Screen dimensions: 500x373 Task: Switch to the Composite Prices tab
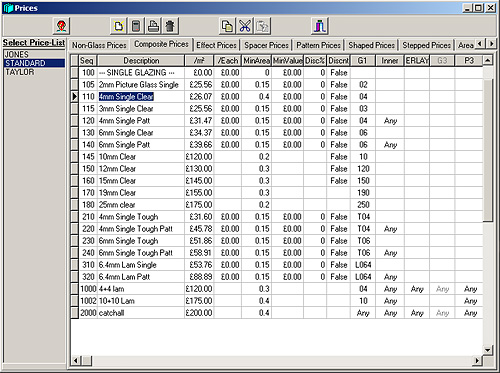pyautogui.click(x=161, y=44)
